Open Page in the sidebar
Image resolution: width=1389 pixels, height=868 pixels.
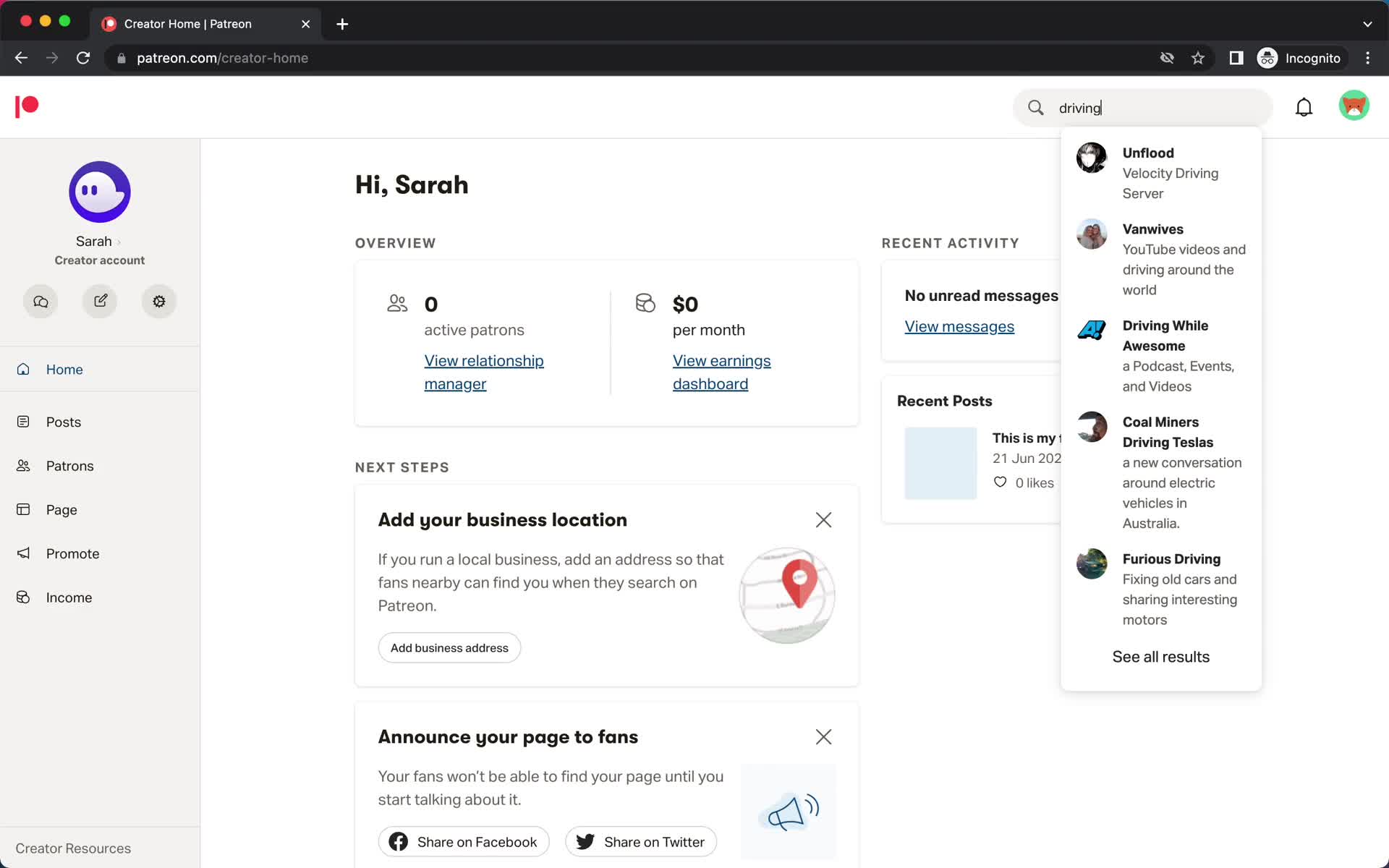coord(100,510)
